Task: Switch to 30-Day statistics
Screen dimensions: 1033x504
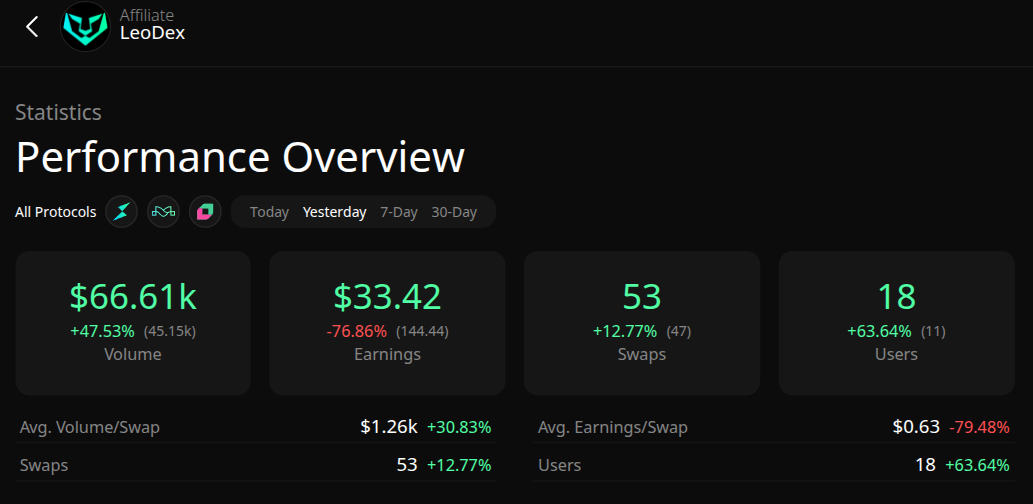Action: 454,212
